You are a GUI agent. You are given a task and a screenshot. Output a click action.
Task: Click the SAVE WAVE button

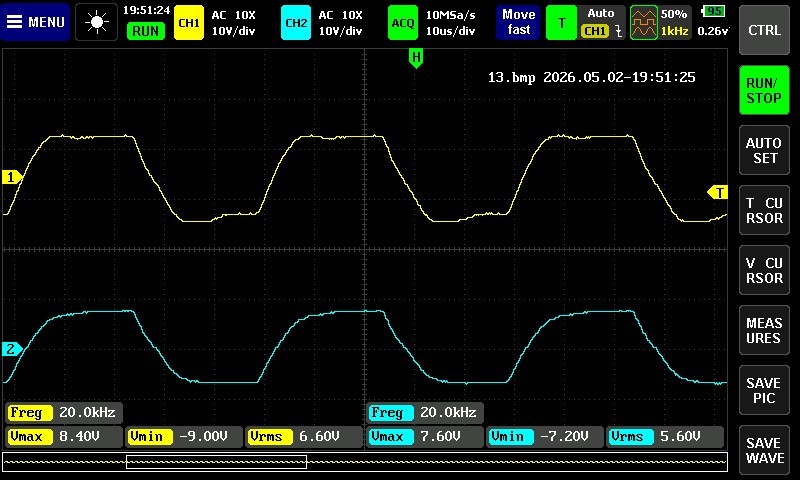pos(764,450)
